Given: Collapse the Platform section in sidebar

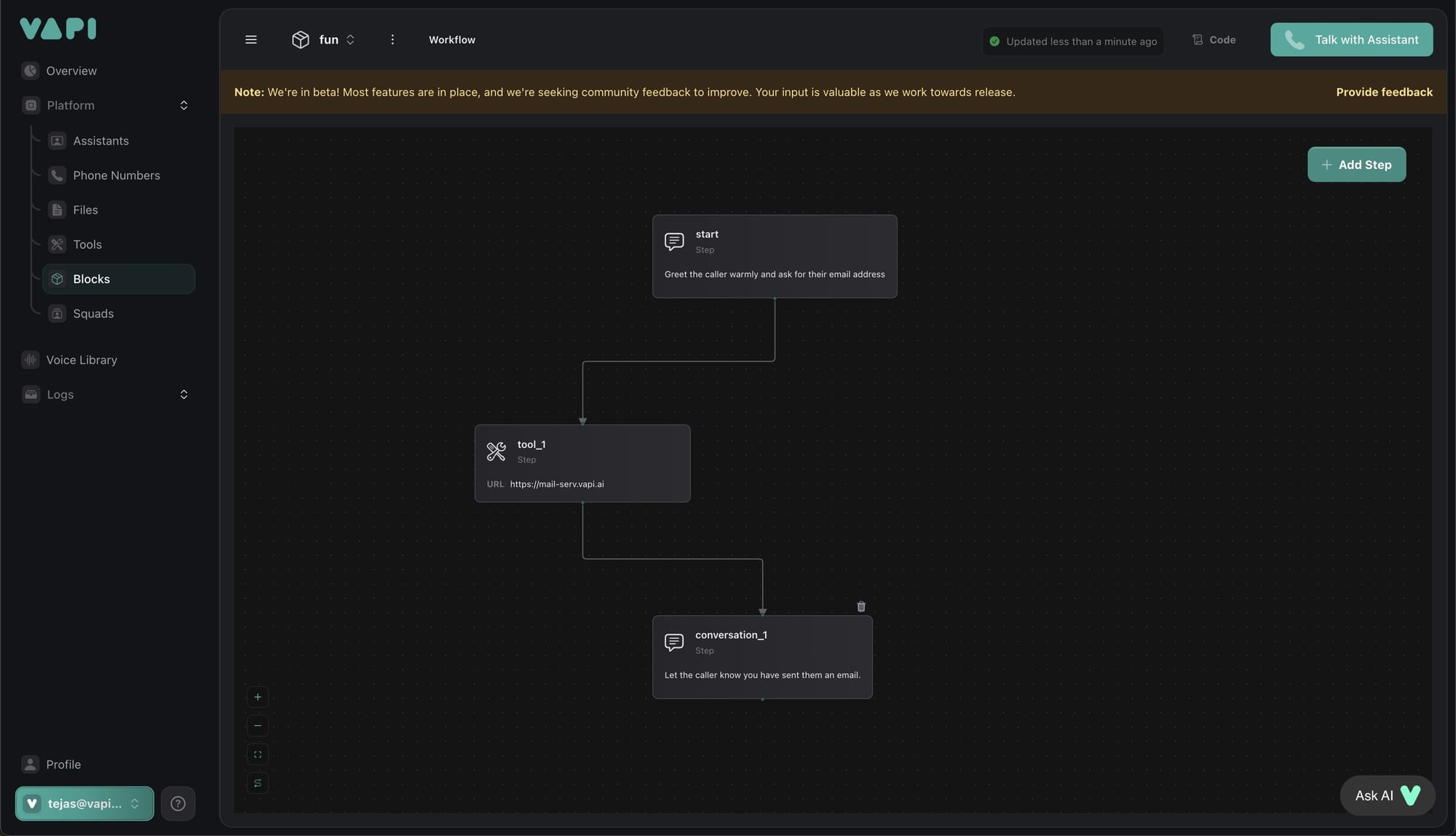Looking at the screenshot, I should [x=183, y=106].
